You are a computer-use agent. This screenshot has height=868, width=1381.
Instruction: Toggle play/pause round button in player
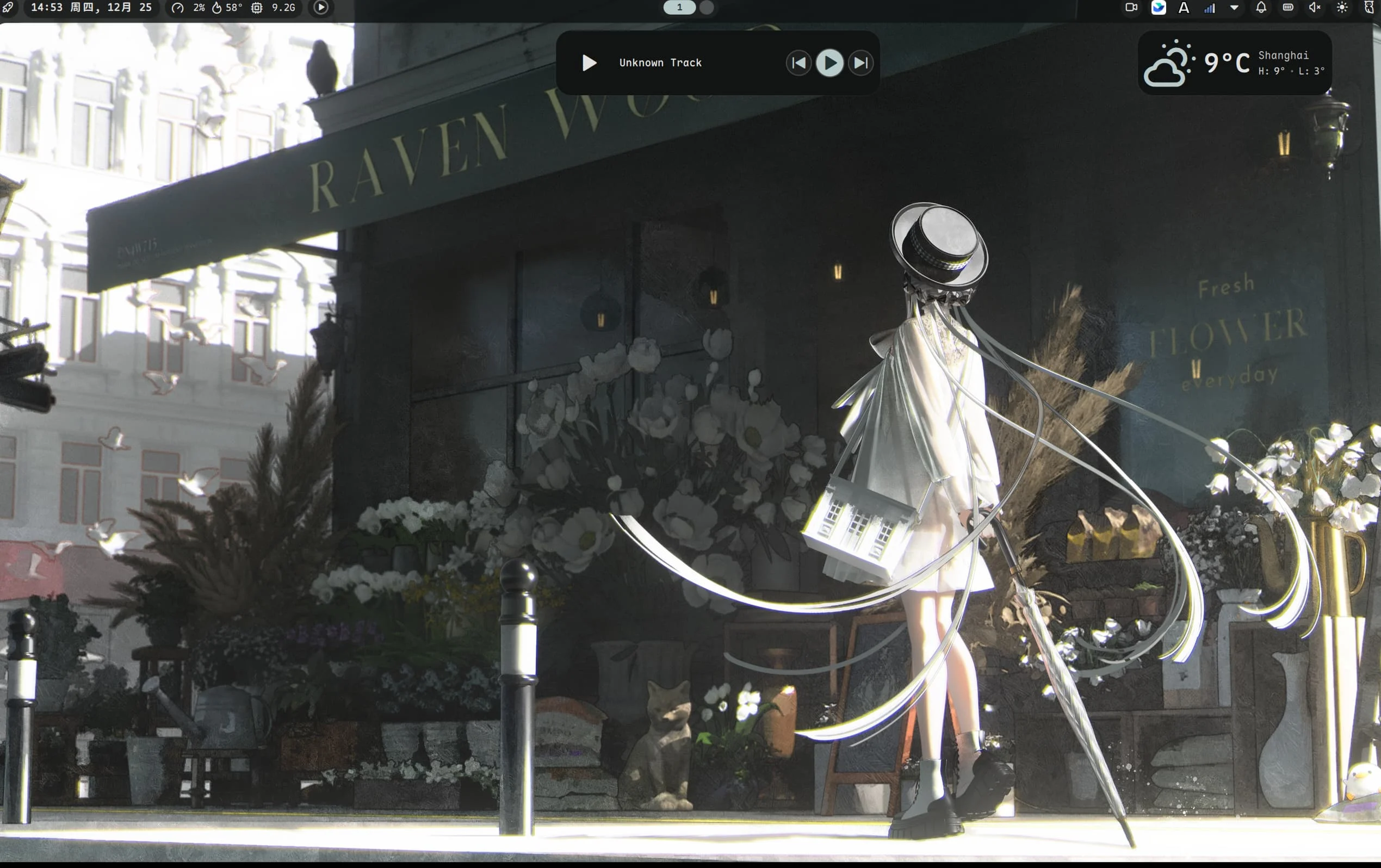(829, 63)
